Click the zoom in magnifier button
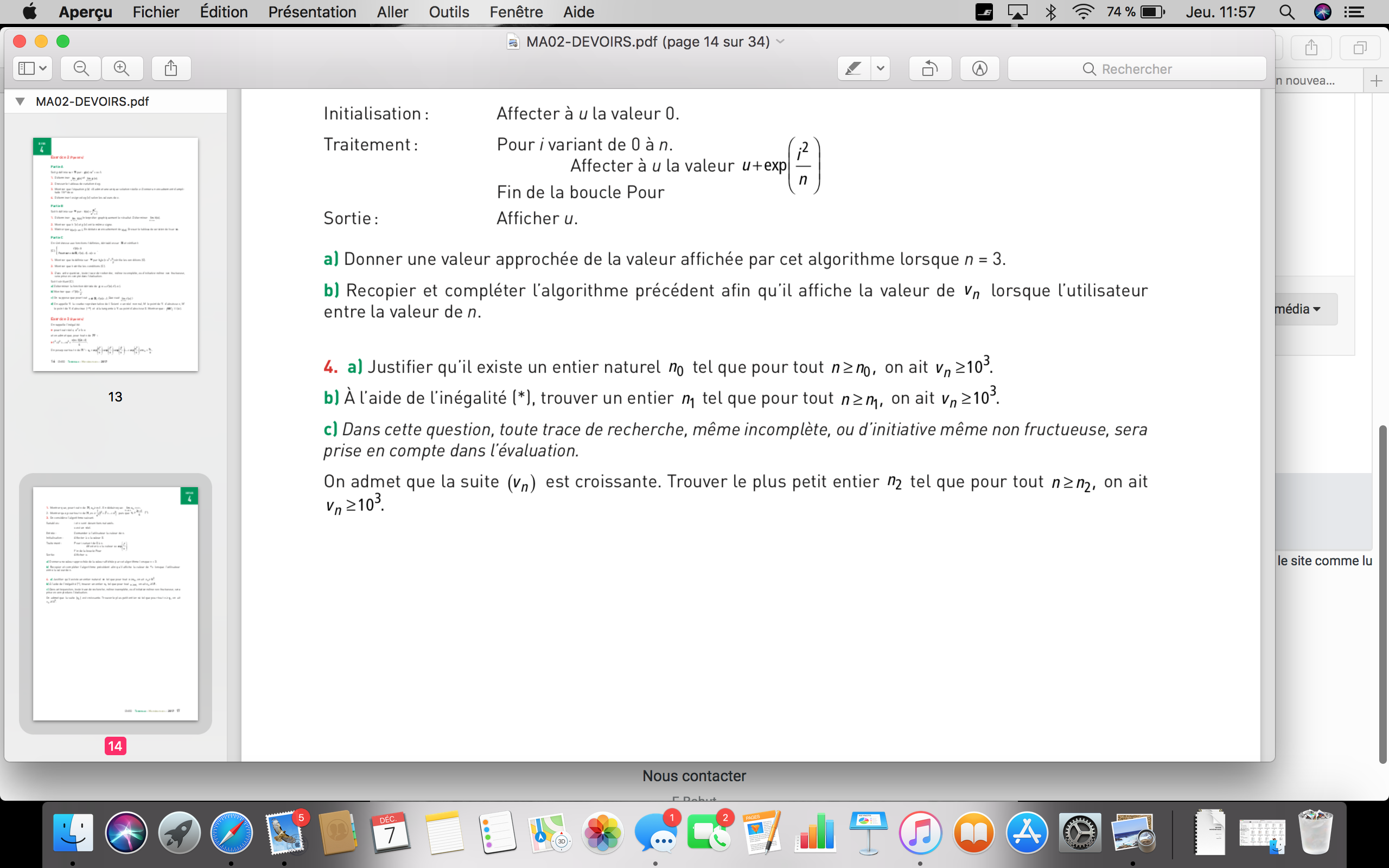This screenshot has height=868, width=1389. [x=122, y=68]
